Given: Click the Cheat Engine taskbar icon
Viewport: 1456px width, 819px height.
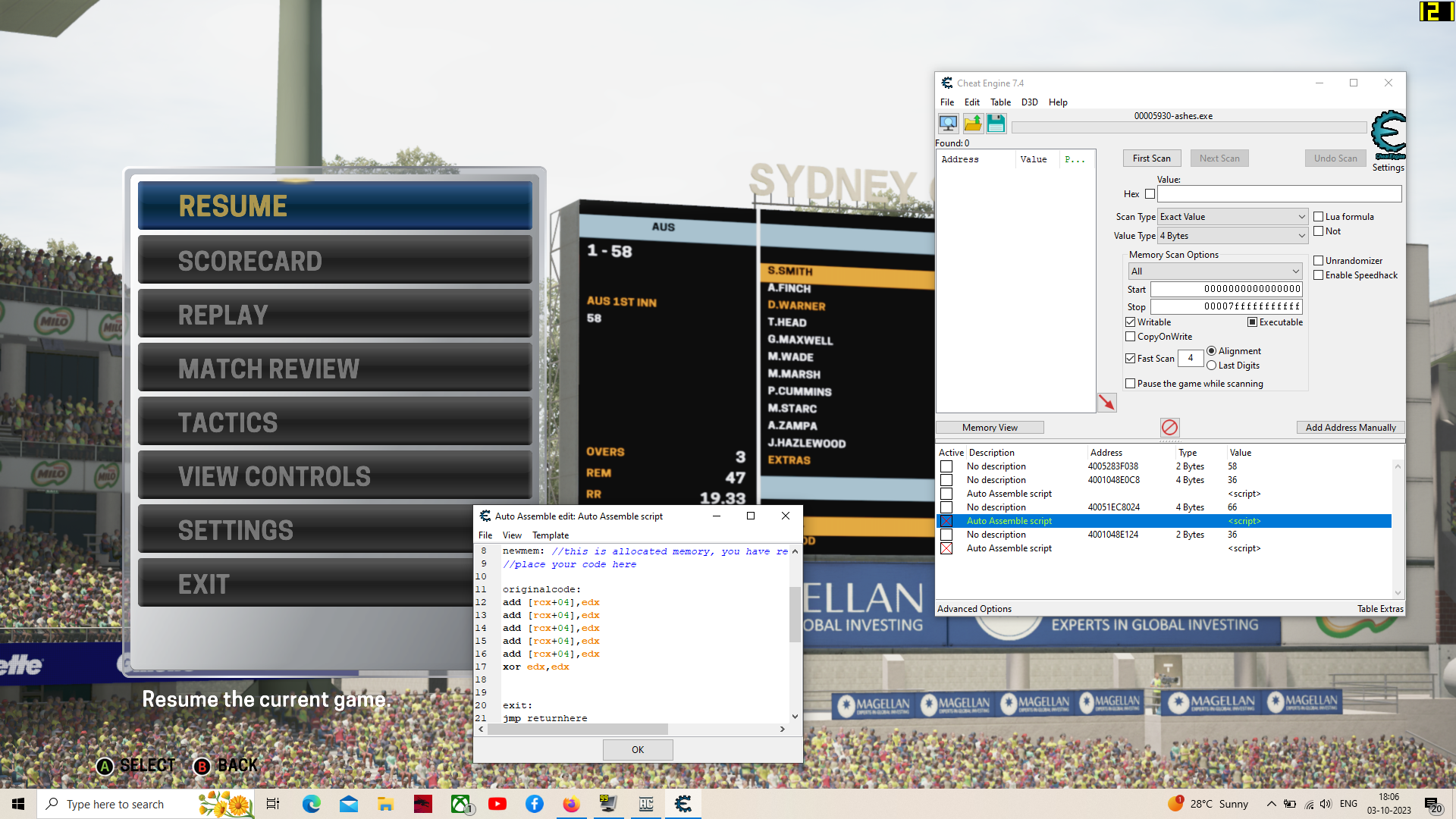Looking at the screenshot, I should [x=683, y=804].
